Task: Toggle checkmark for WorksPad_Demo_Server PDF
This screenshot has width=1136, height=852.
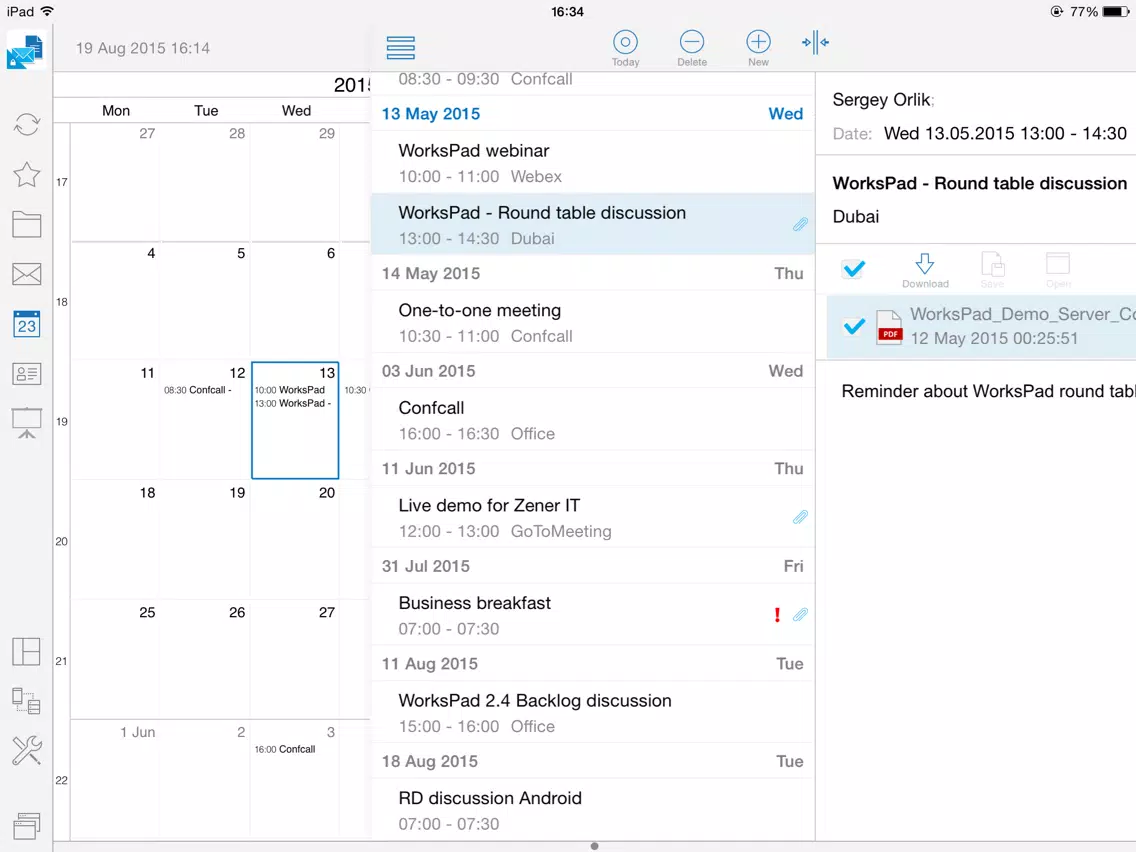Action: 854,326
